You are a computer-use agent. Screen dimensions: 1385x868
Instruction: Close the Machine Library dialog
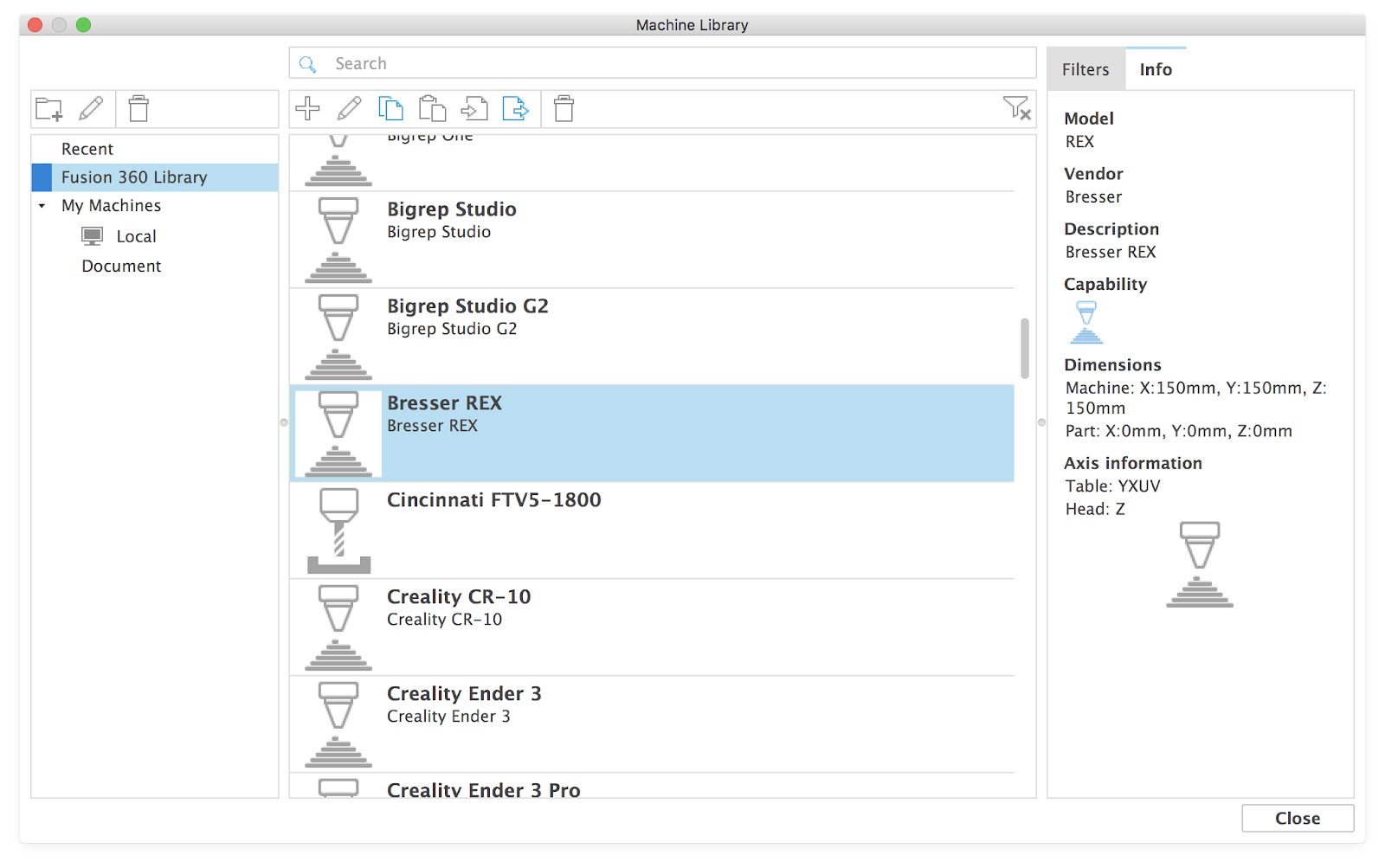coord(1298,819)
